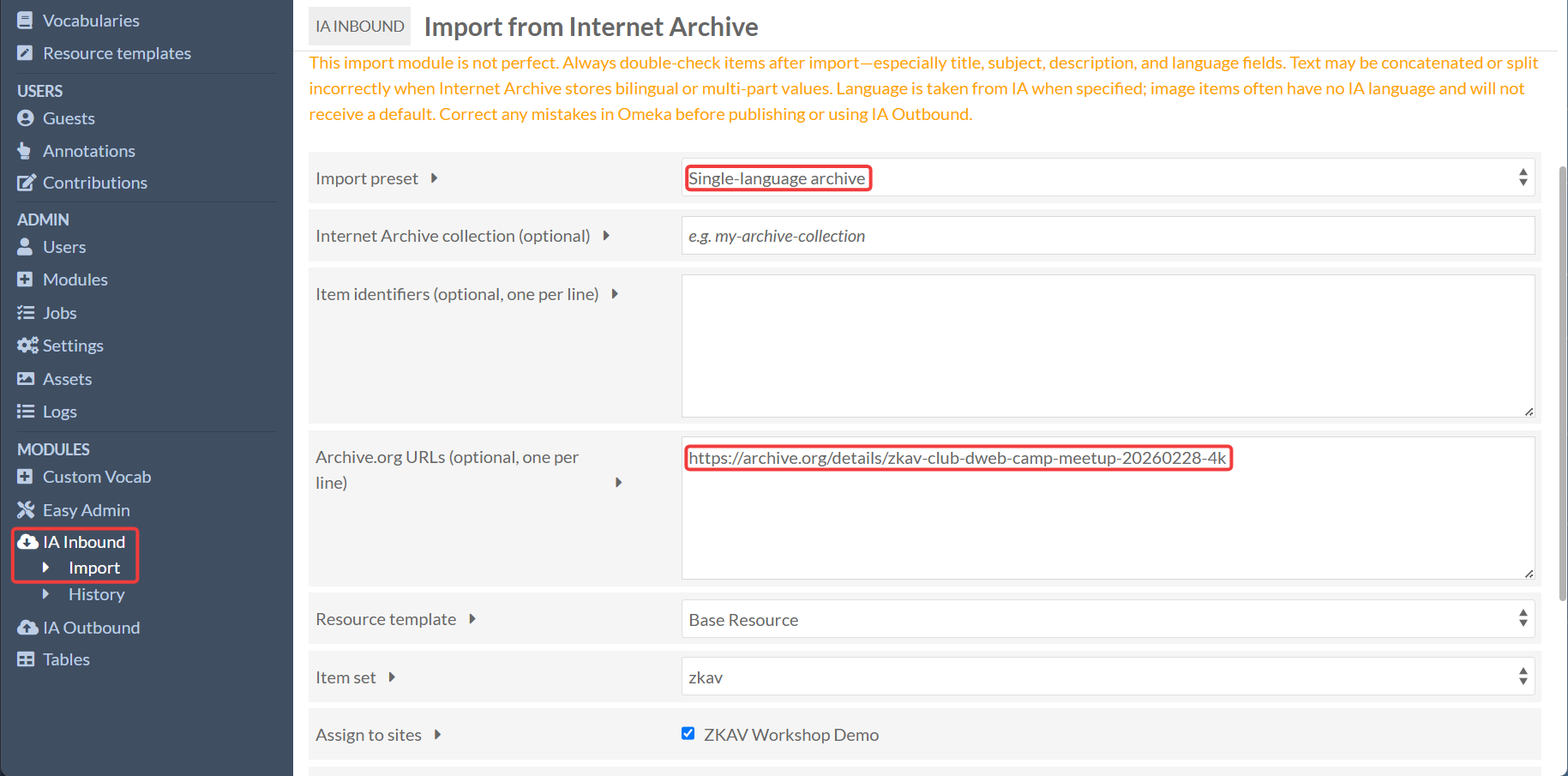Open the Settings admin page
This screenshot has height=776, width=1568.
[x=73, y=345]
